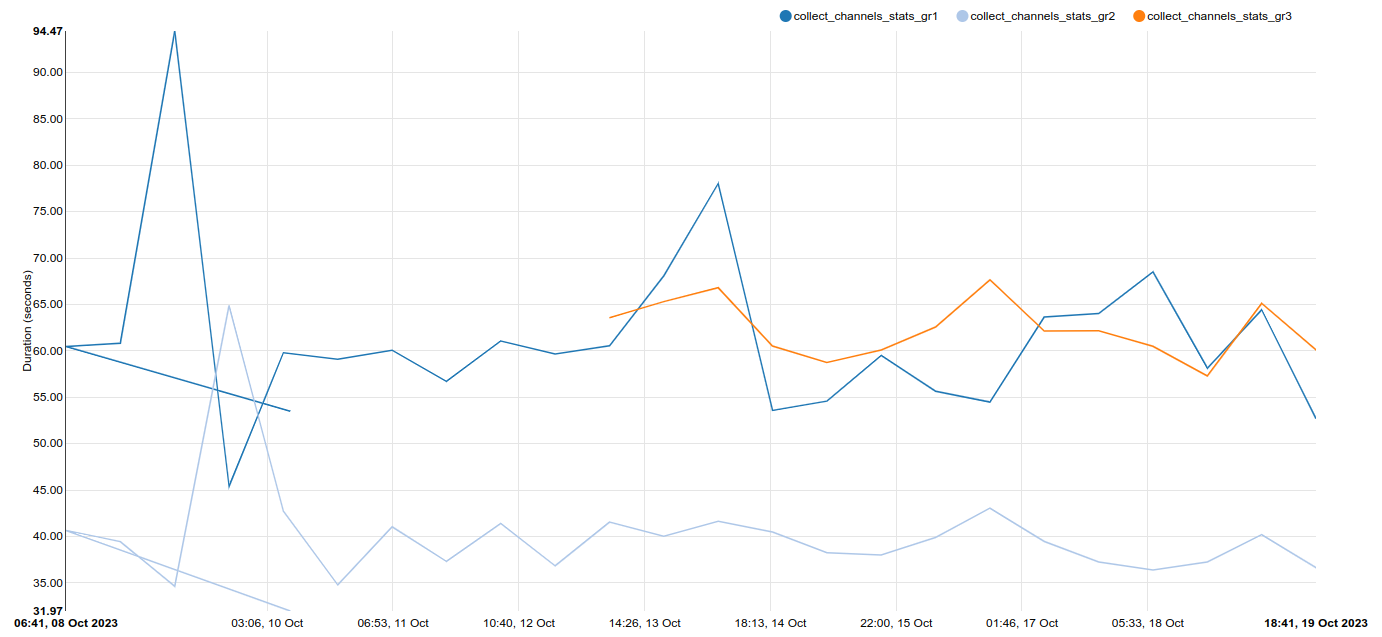Click the 94.47 maximum y-axis label
This screenshot has width=1382, height=637.
pyautogui.click(x=48, y=31)
